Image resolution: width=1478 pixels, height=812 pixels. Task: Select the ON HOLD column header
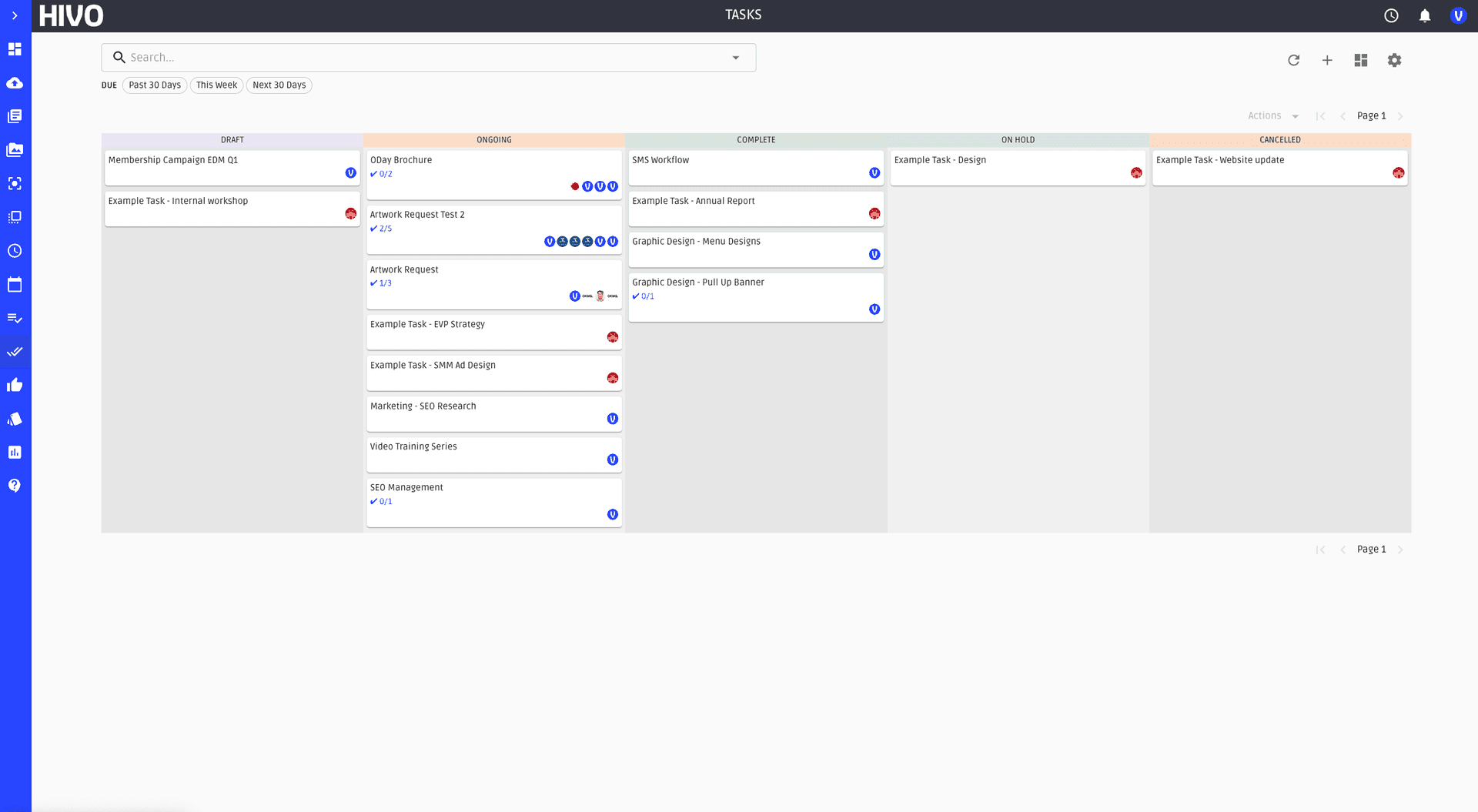[1018, 140]
